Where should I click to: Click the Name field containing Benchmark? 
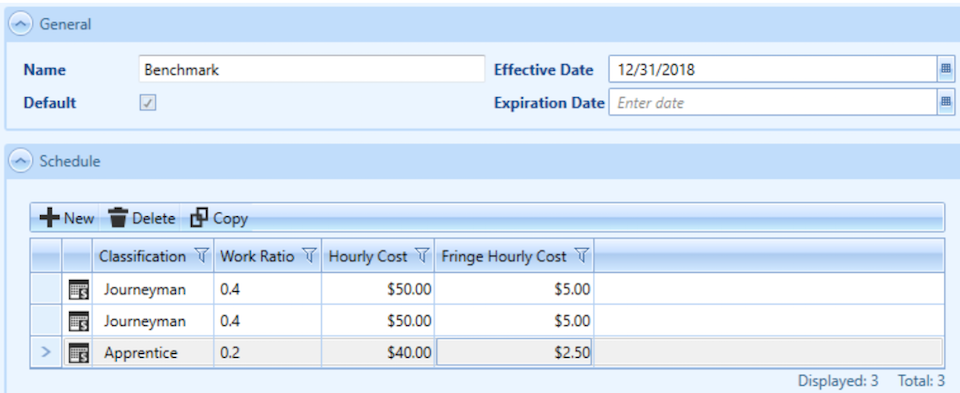(312, 70)
